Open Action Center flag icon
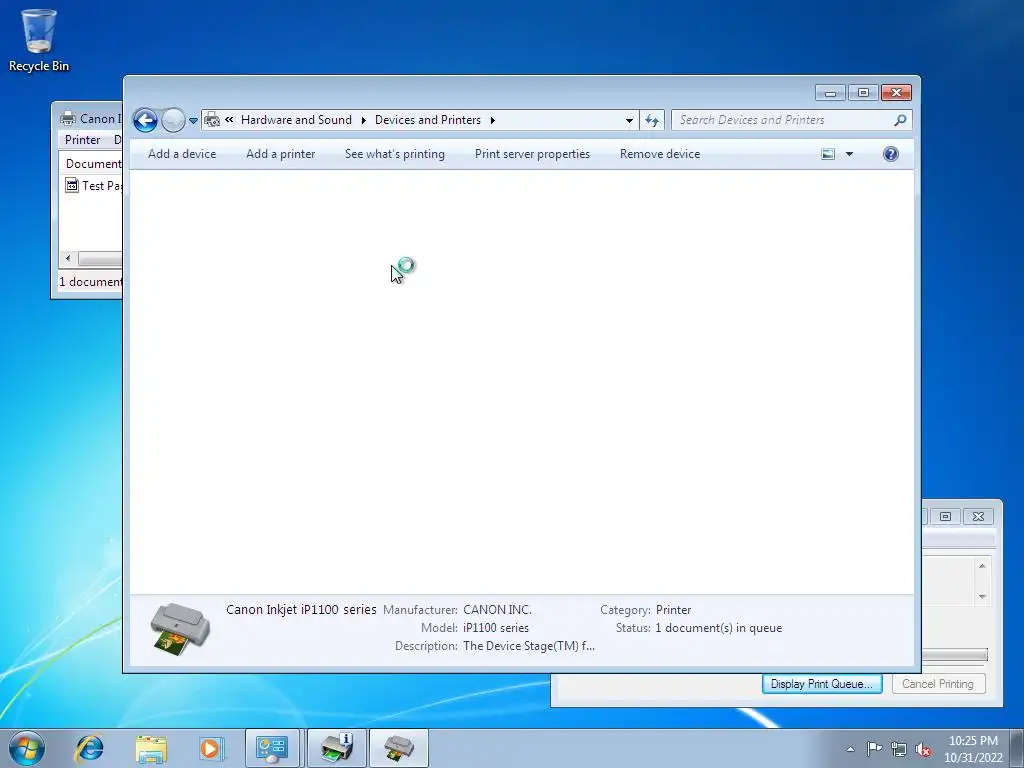Viewport: 1024px width, 768px height. (x=874, y=749)
